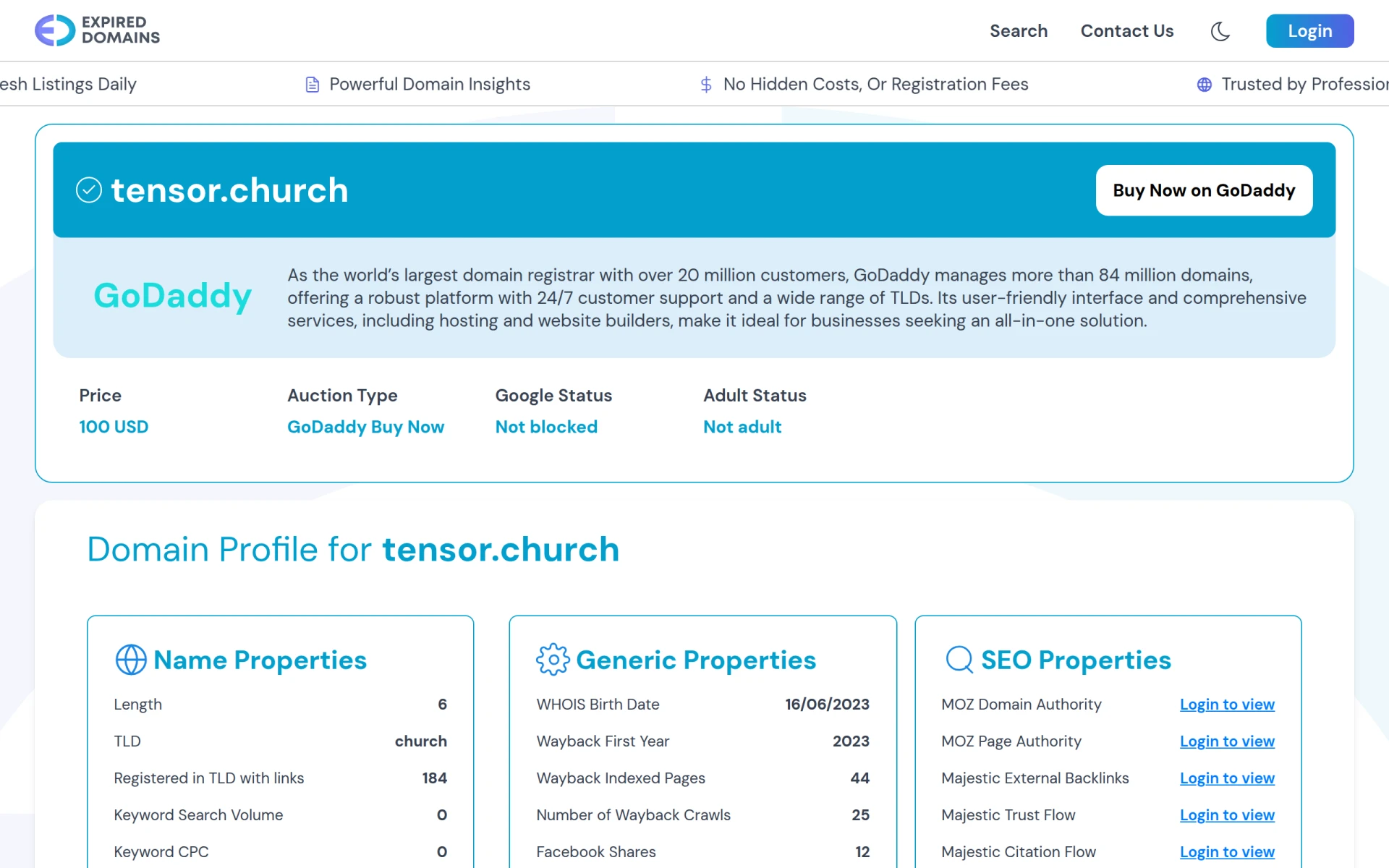1389x868 pixels.
Task: Click the Google Status label
Action: point(553,396)
